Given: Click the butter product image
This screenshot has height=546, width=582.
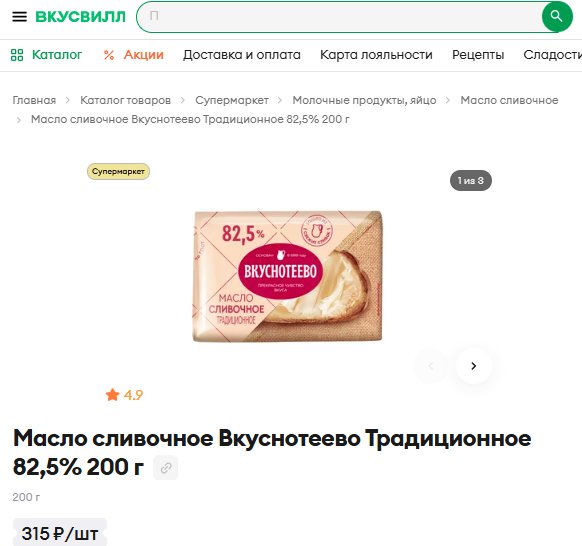Looking at the screenshot, I should (x=287, y=276).
